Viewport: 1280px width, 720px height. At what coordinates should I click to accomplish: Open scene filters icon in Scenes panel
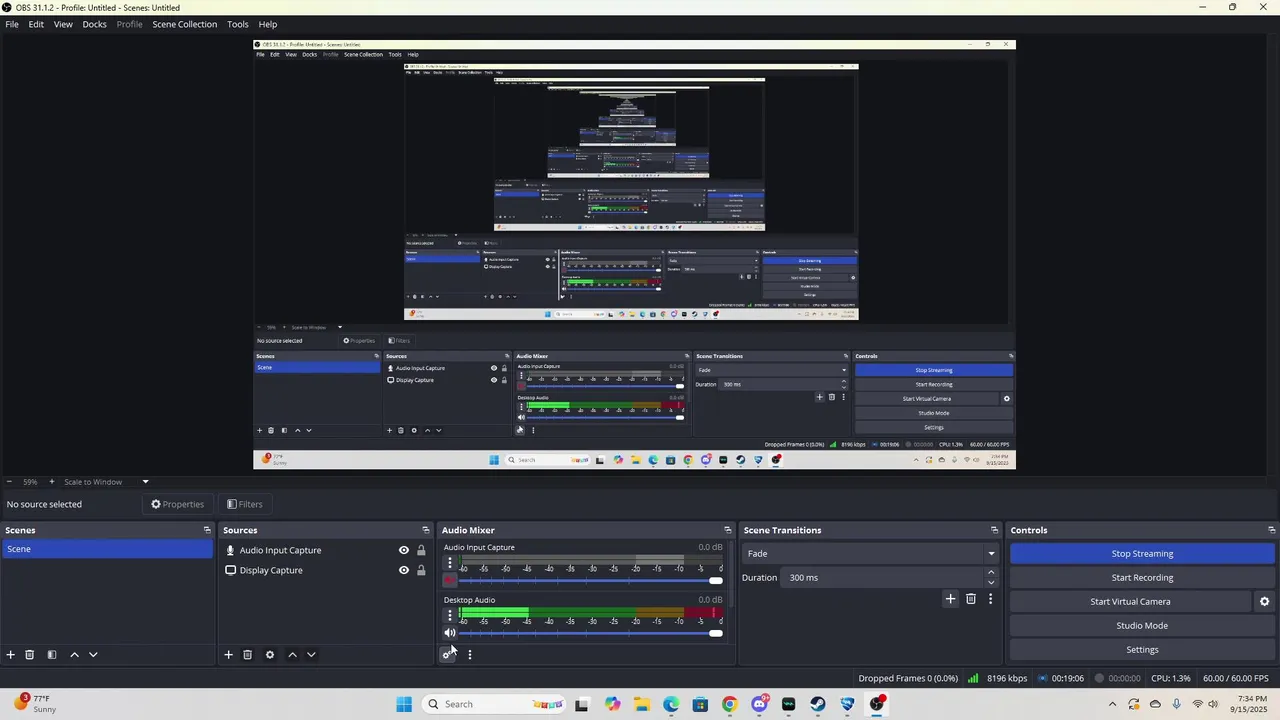click(52, 655)
